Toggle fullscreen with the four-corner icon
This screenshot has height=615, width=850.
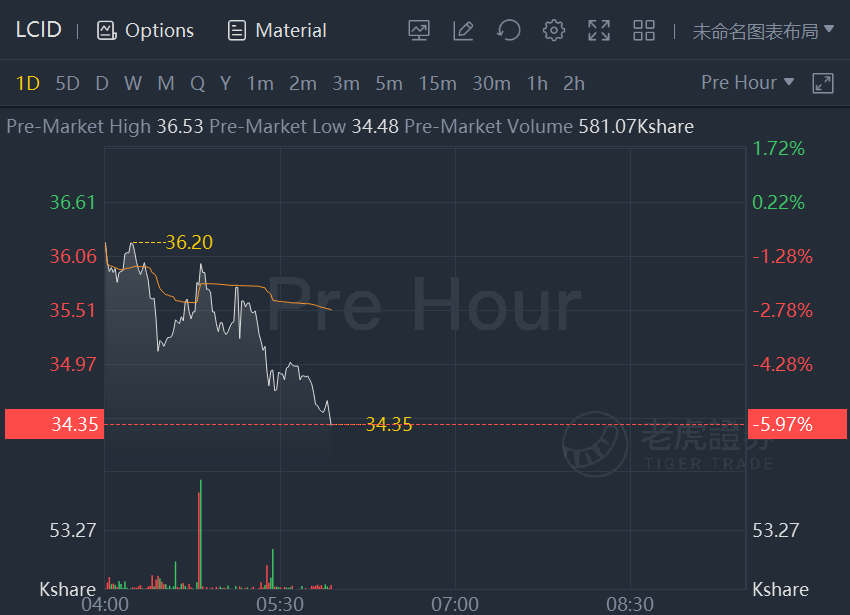pos(599,30)
